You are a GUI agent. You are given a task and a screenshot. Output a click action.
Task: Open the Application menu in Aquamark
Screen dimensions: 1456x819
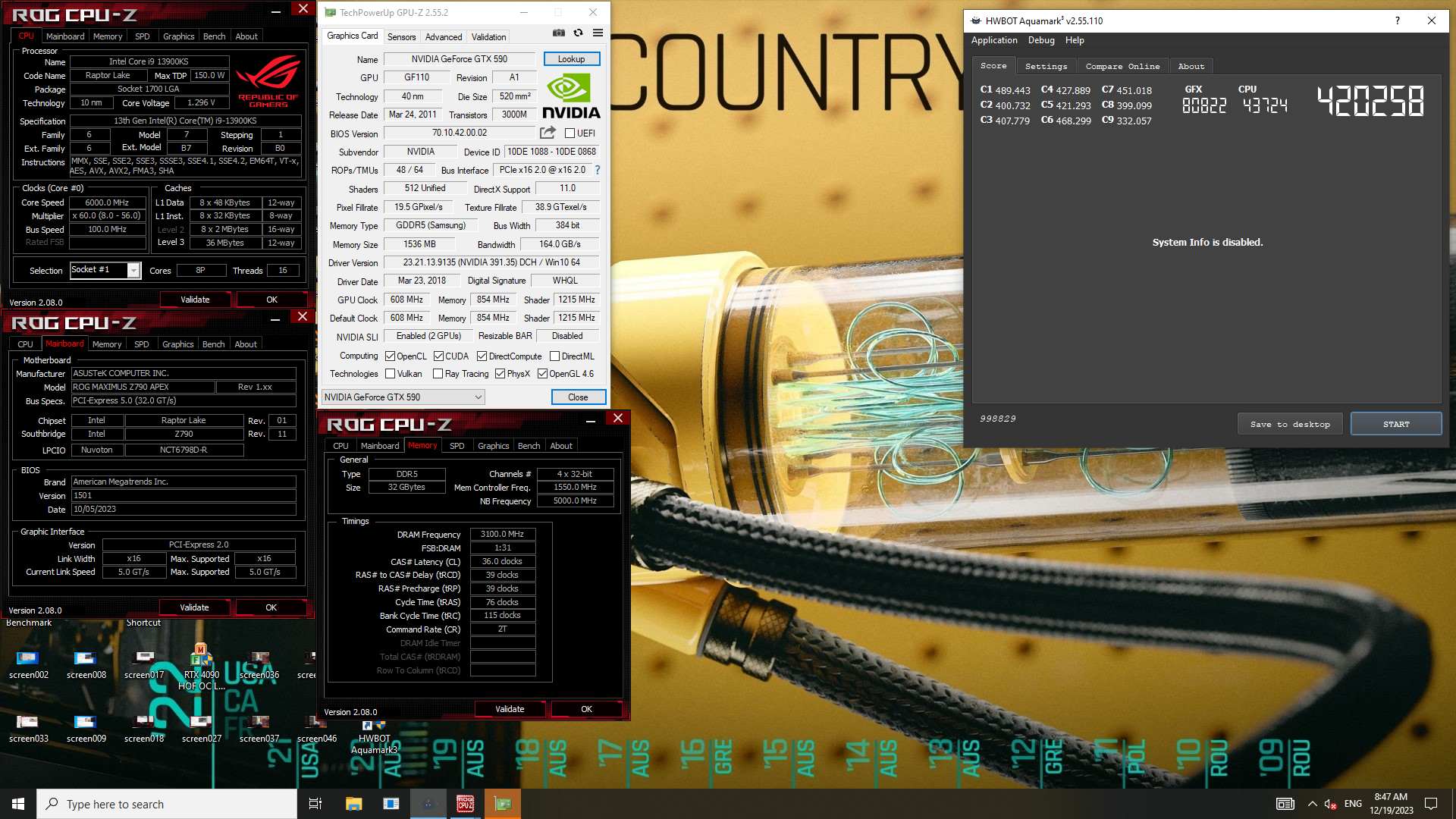(x=994, y=40)
